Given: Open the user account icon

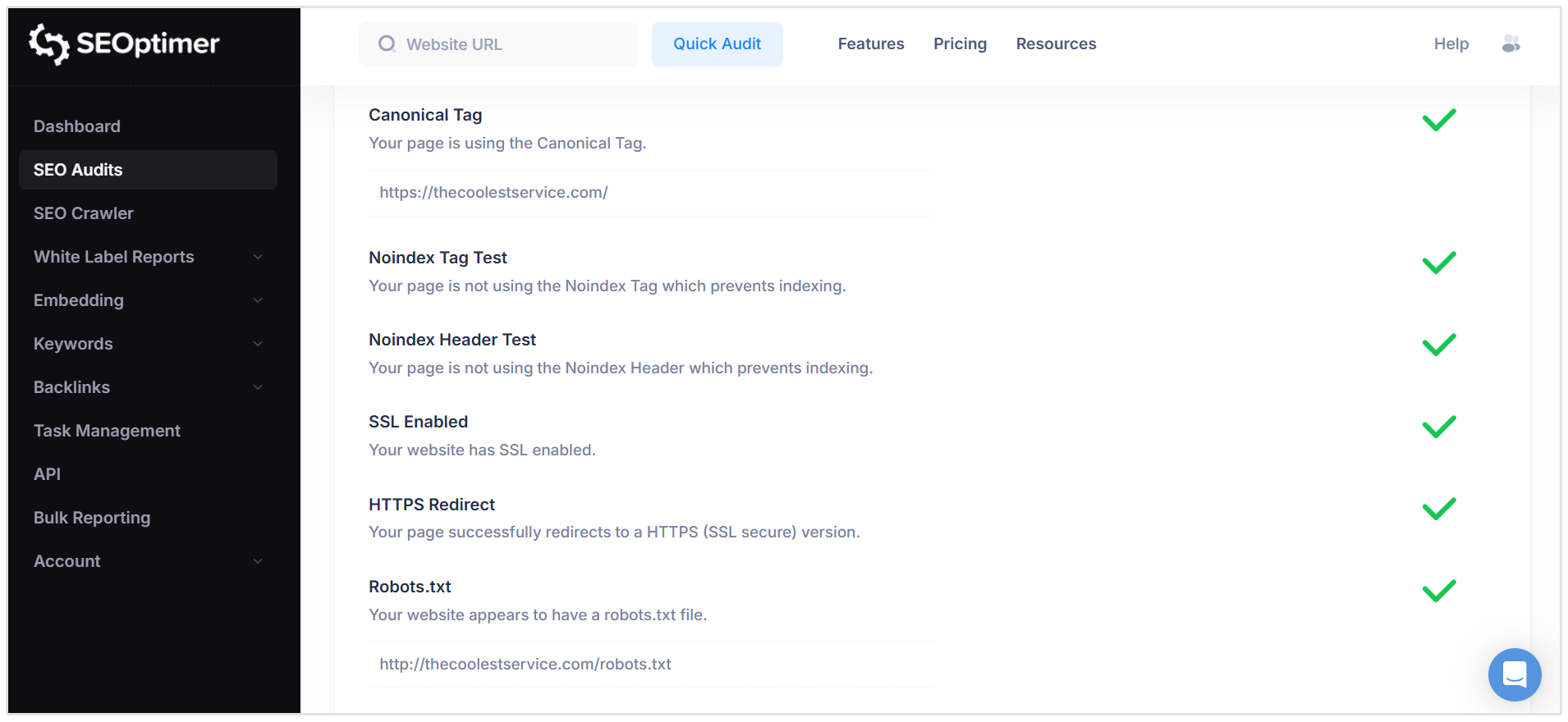Looking at the screenshot, I should pyautogui.click(x=1511, y=43).
